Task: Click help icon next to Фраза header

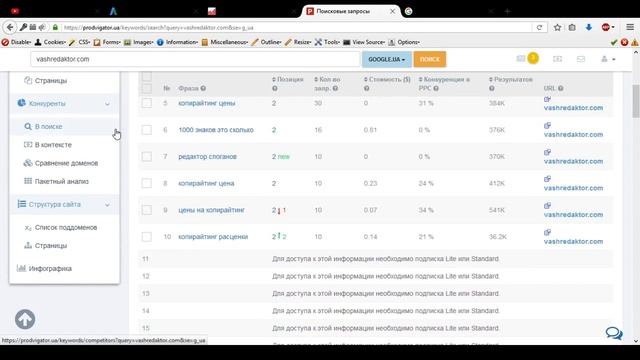Action: (x=203, y=88)
